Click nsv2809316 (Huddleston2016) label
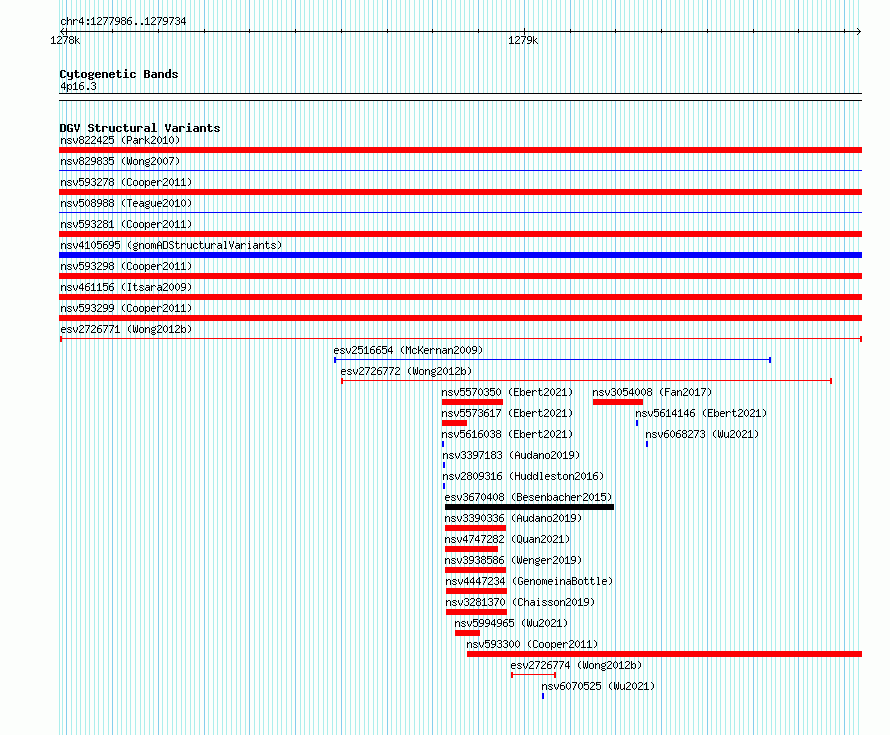The width and height of the screenshot is (890, 735). (523, 476)
